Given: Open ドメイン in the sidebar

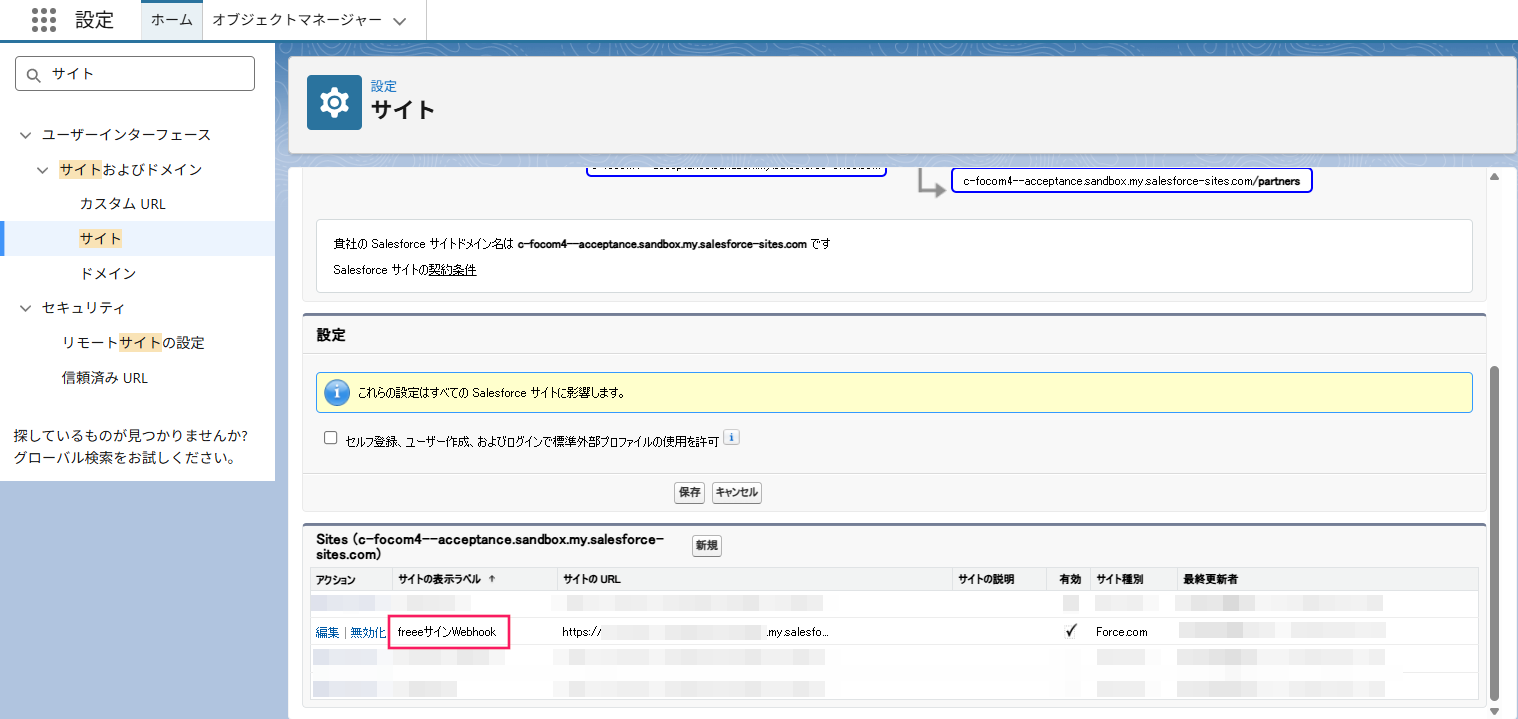Looking at the screenshot, I should tap(108, 273).
